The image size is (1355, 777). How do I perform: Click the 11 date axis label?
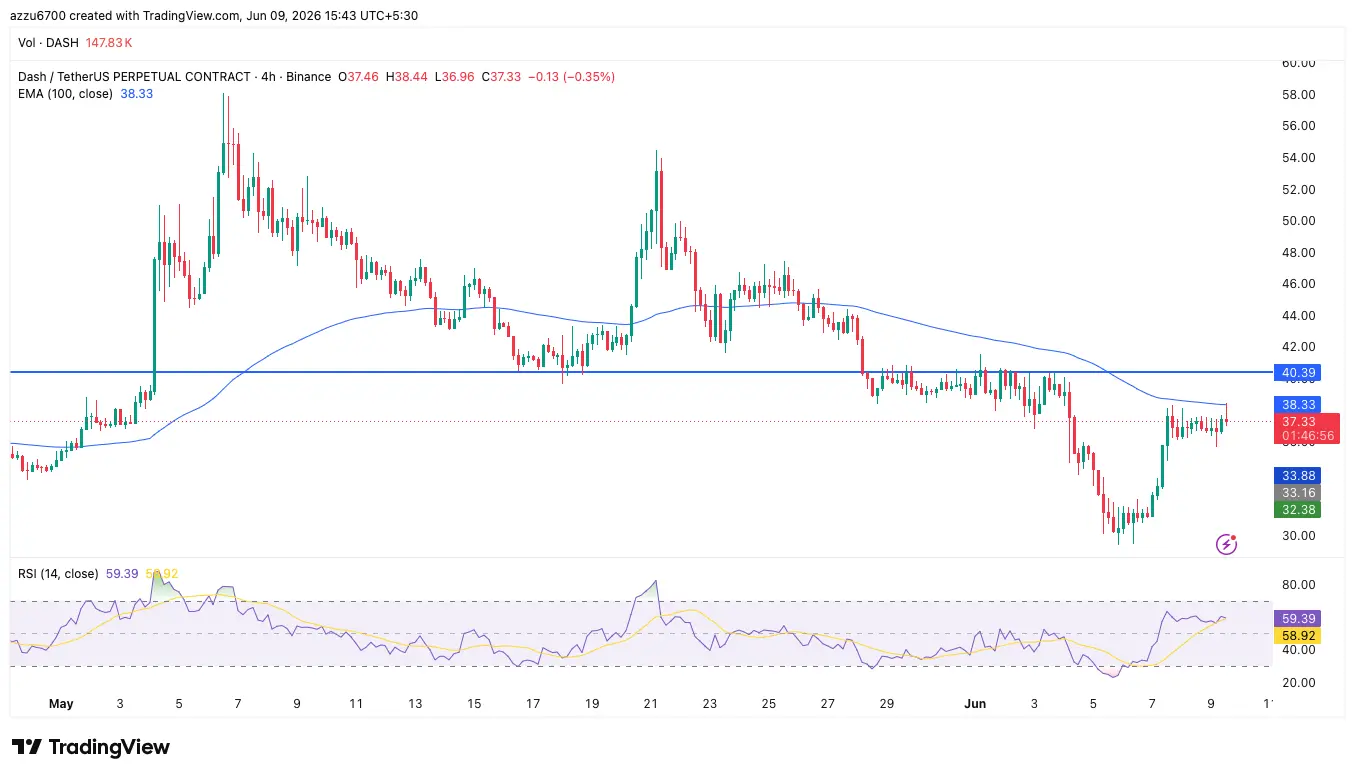356,704
